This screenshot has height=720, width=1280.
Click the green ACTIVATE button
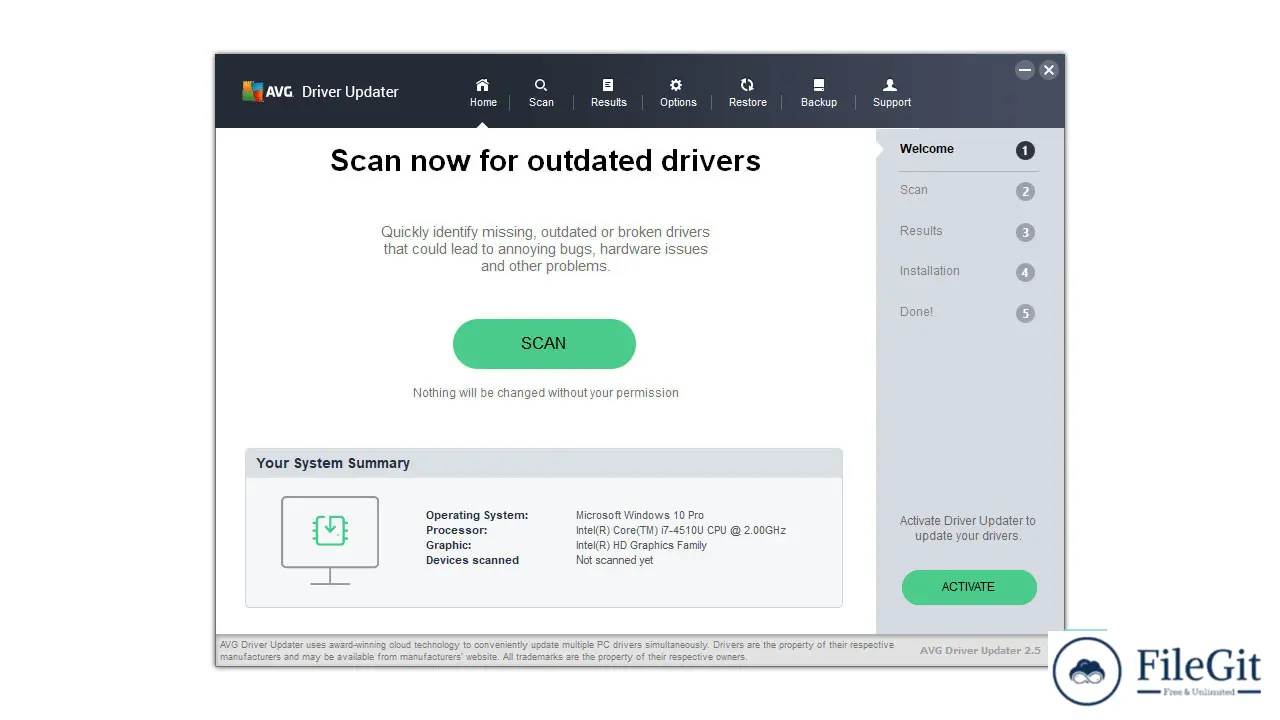coord(969,587)
